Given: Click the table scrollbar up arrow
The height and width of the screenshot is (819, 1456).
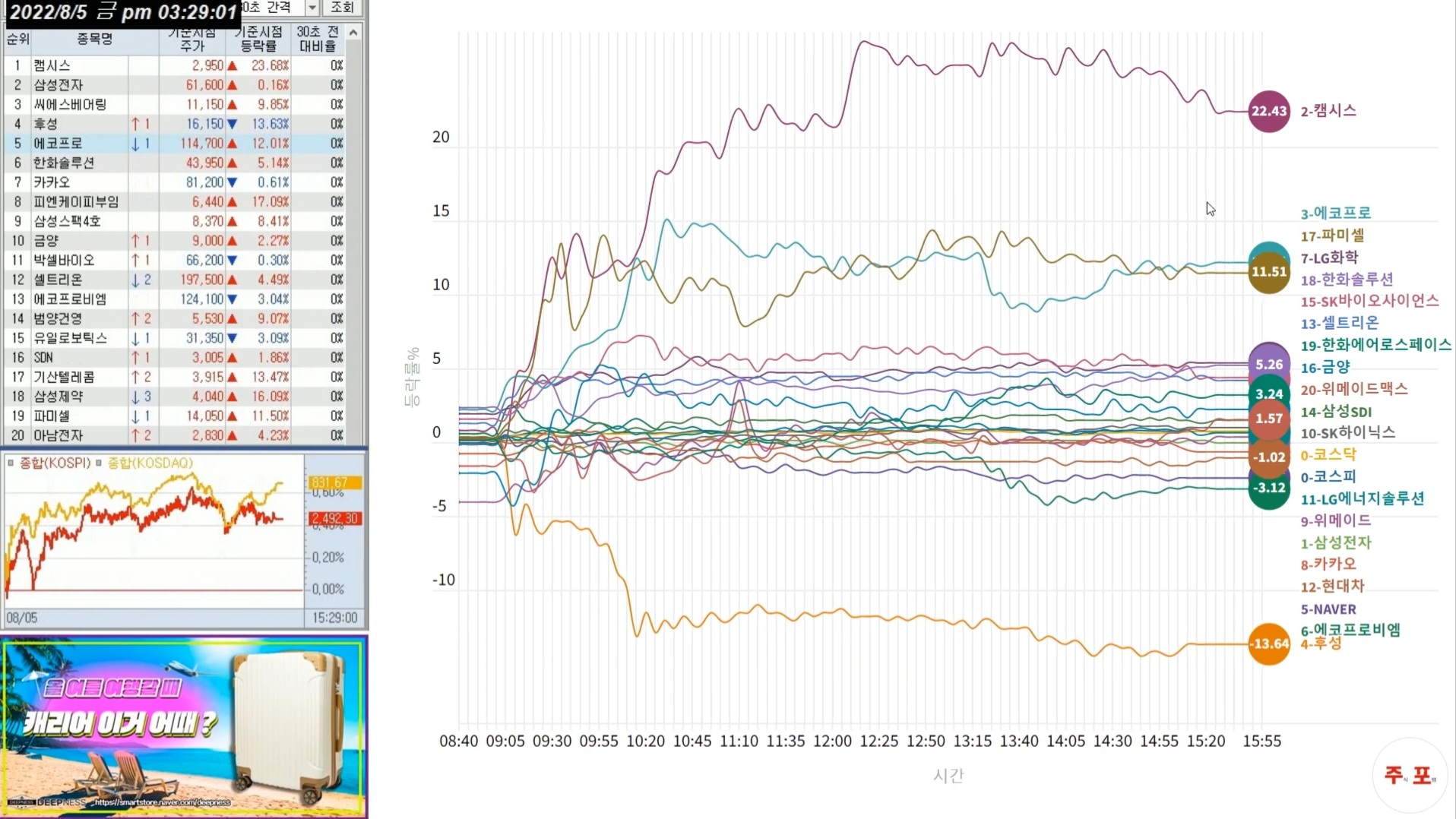Looking at the screenshot, I should tap(353, 32).
